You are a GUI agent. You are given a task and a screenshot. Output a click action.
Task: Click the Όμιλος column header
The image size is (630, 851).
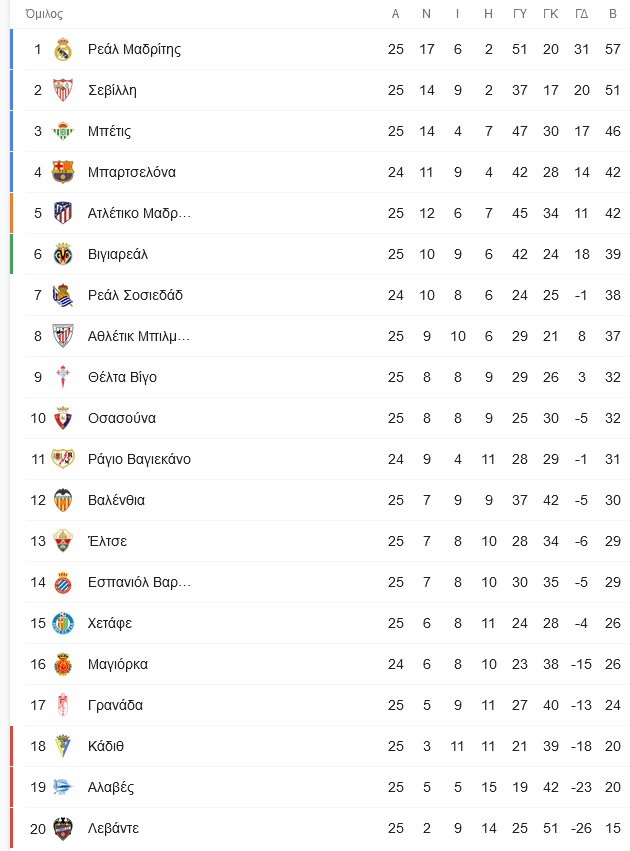tap(44, 14)
